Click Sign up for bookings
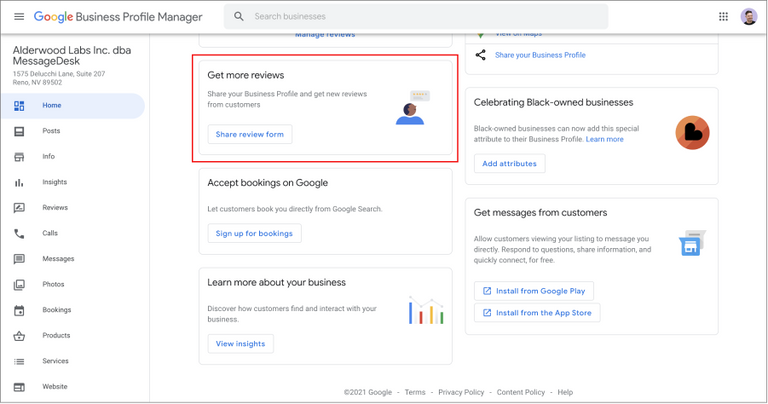The height and width of the screenshot is (404, 768). [x=254, y=234]
